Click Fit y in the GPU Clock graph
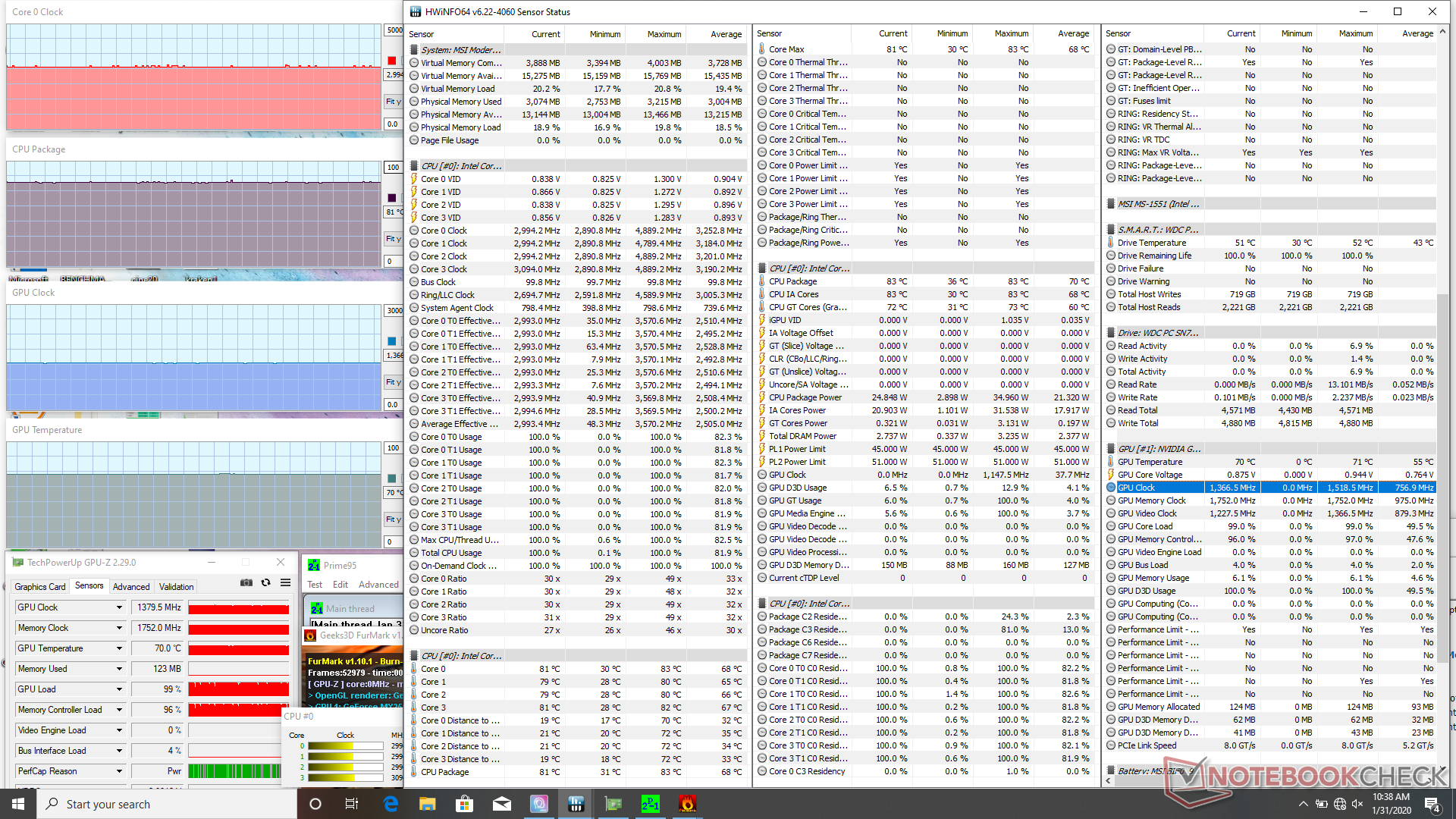The height and width of the screenshot is (819, 1456). coord(393,382)
